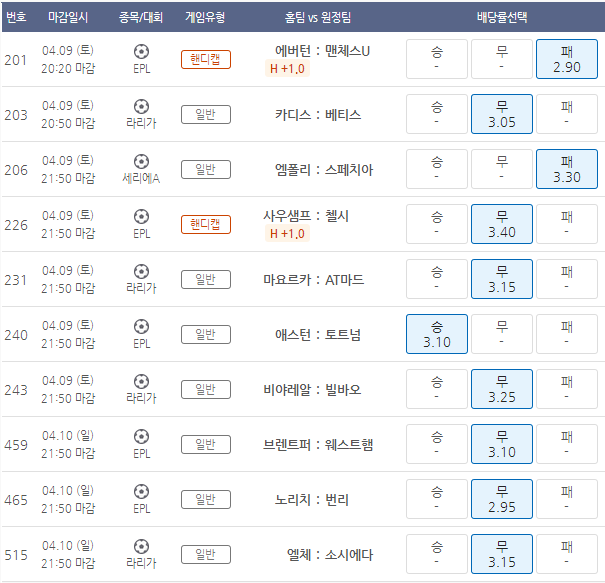This screenshot has height=583, width=605.
Task: Click 핸디캡 badge in row 226
Action: point(206,225)
